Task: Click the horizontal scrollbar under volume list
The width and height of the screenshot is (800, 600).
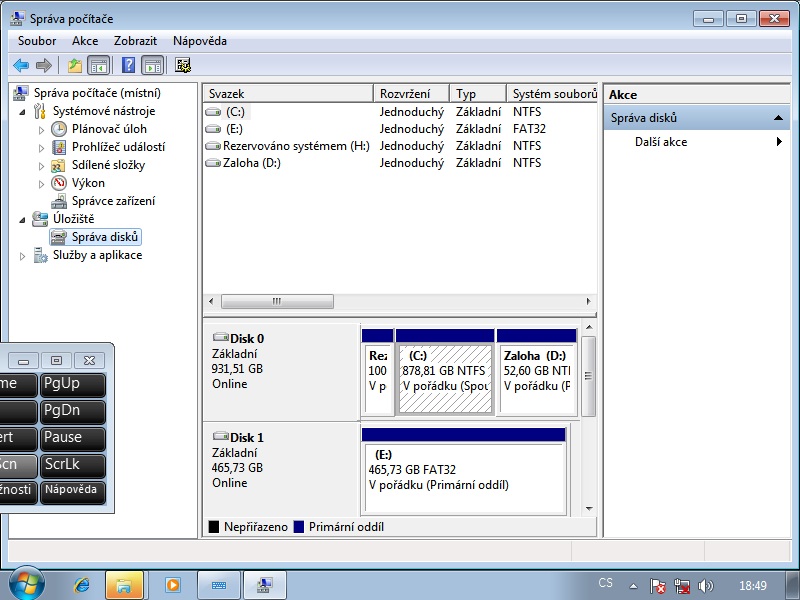Action: click(x=400, y=301)
